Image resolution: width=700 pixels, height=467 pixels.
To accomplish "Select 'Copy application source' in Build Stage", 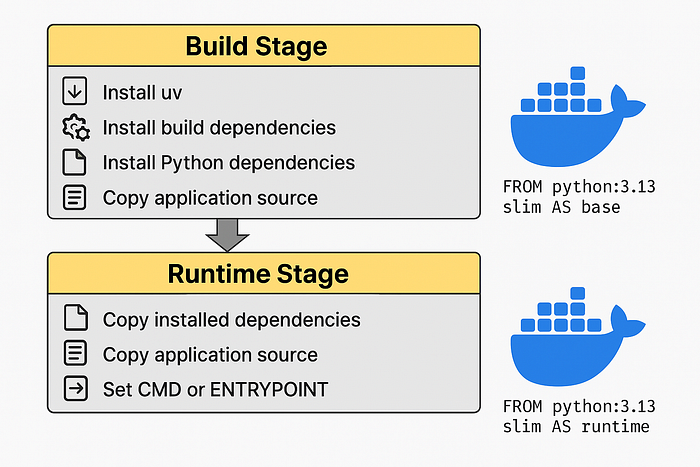I will pyautogui.click(x=210, y=198).
